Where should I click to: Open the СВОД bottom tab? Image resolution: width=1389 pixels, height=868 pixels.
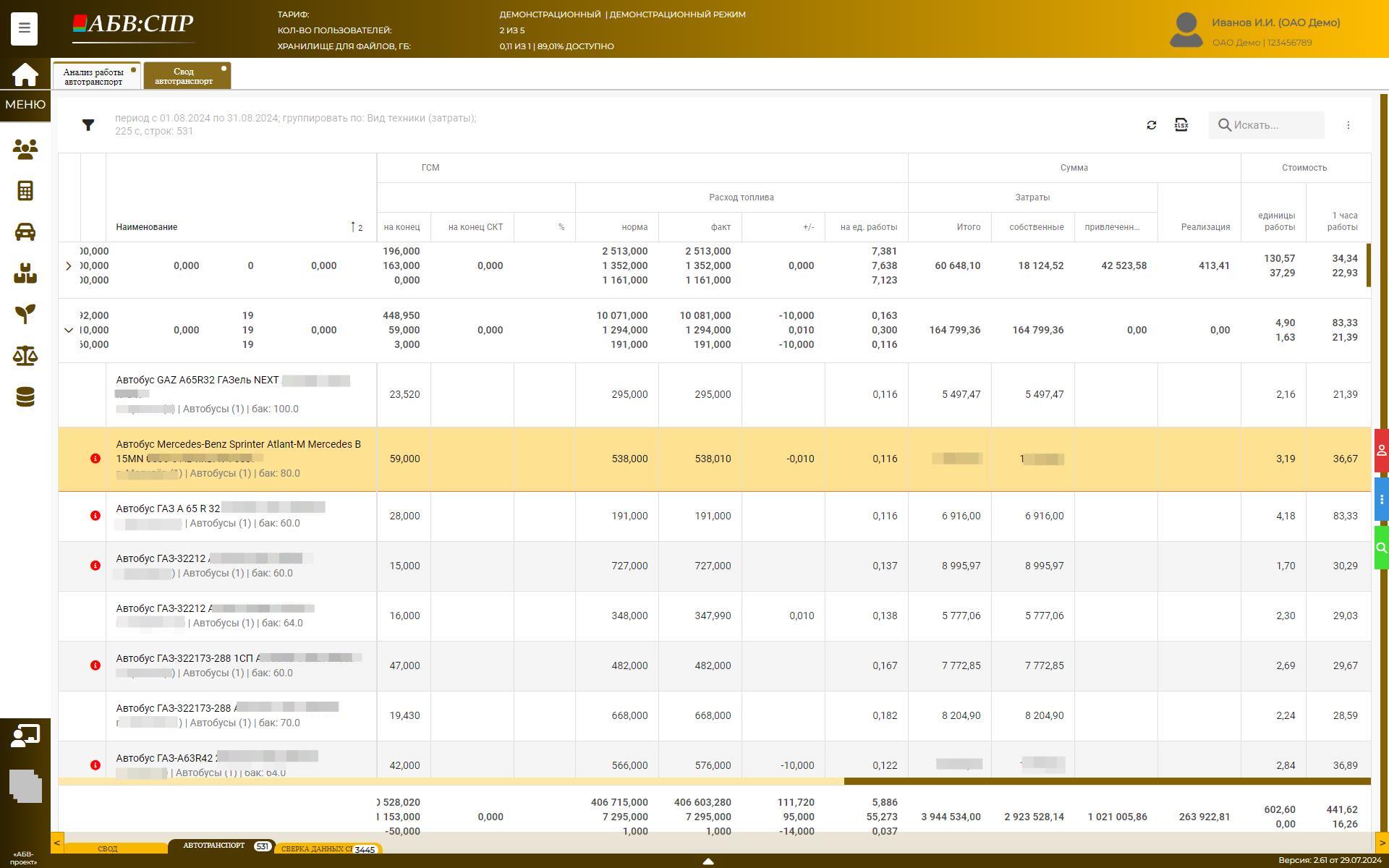108,848
